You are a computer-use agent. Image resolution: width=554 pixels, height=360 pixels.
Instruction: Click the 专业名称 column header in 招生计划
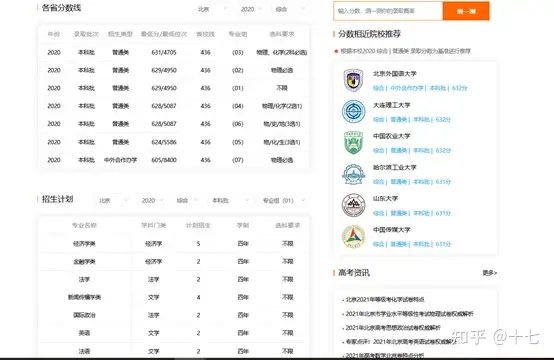[x=84, y=225]
